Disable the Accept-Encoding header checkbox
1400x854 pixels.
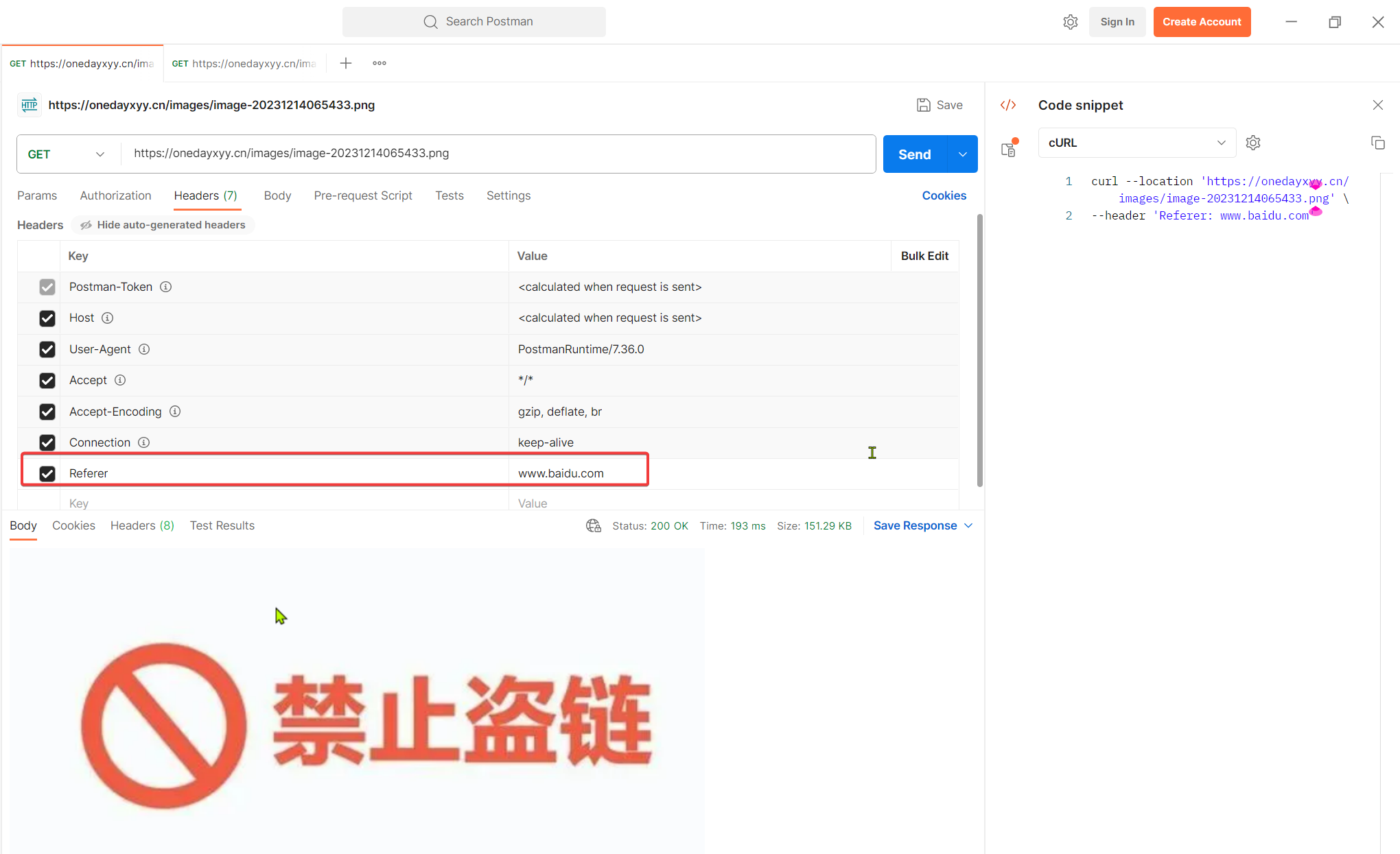[47, 412]
